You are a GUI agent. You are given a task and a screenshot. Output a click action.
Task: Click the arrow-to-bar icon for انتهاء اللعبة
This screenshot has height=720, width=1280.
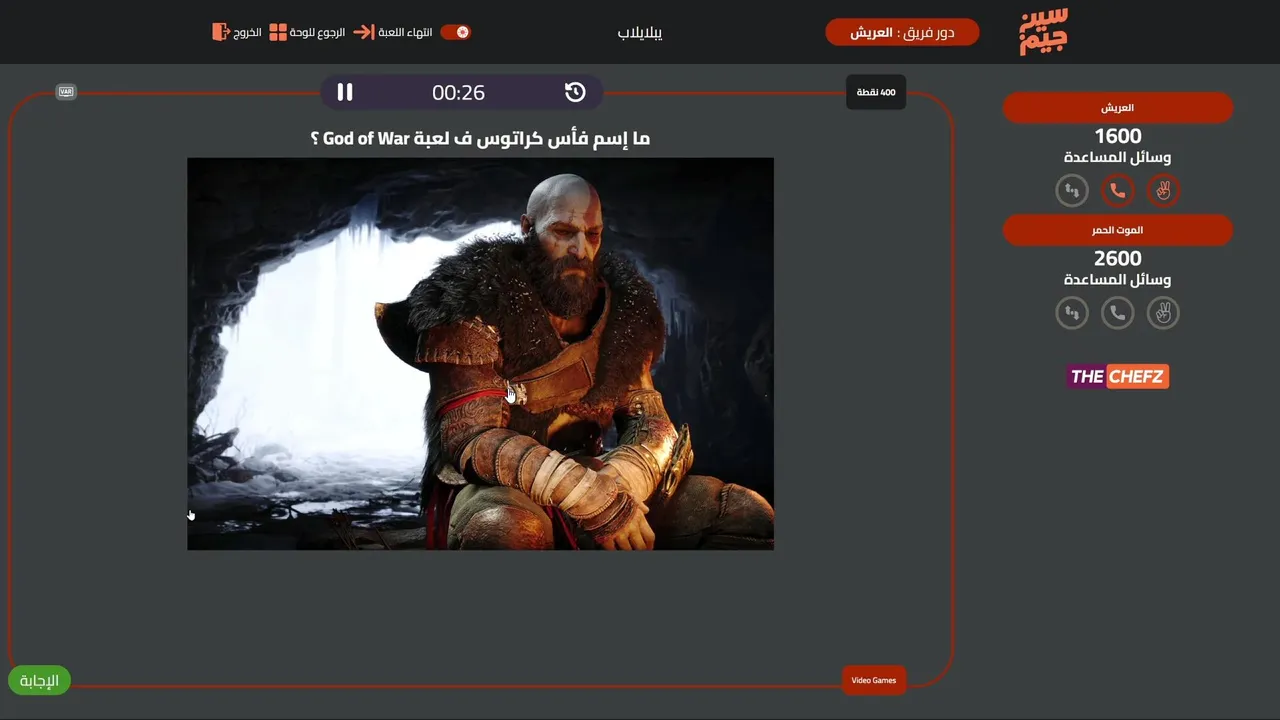click(x=363, y=32)
